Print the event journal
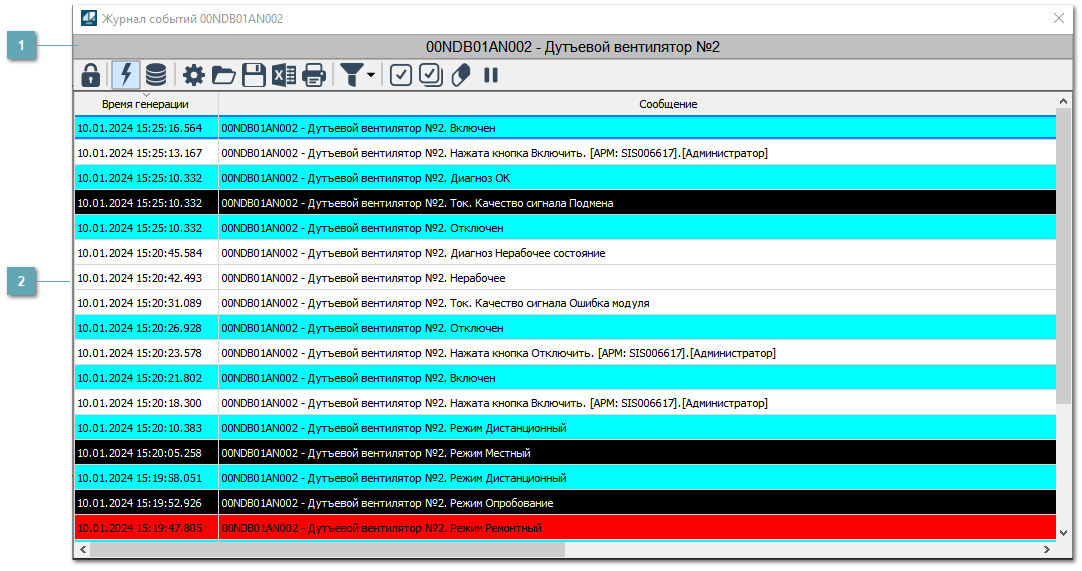This screenshot has width=1082, height=571. tap(314, 75)
